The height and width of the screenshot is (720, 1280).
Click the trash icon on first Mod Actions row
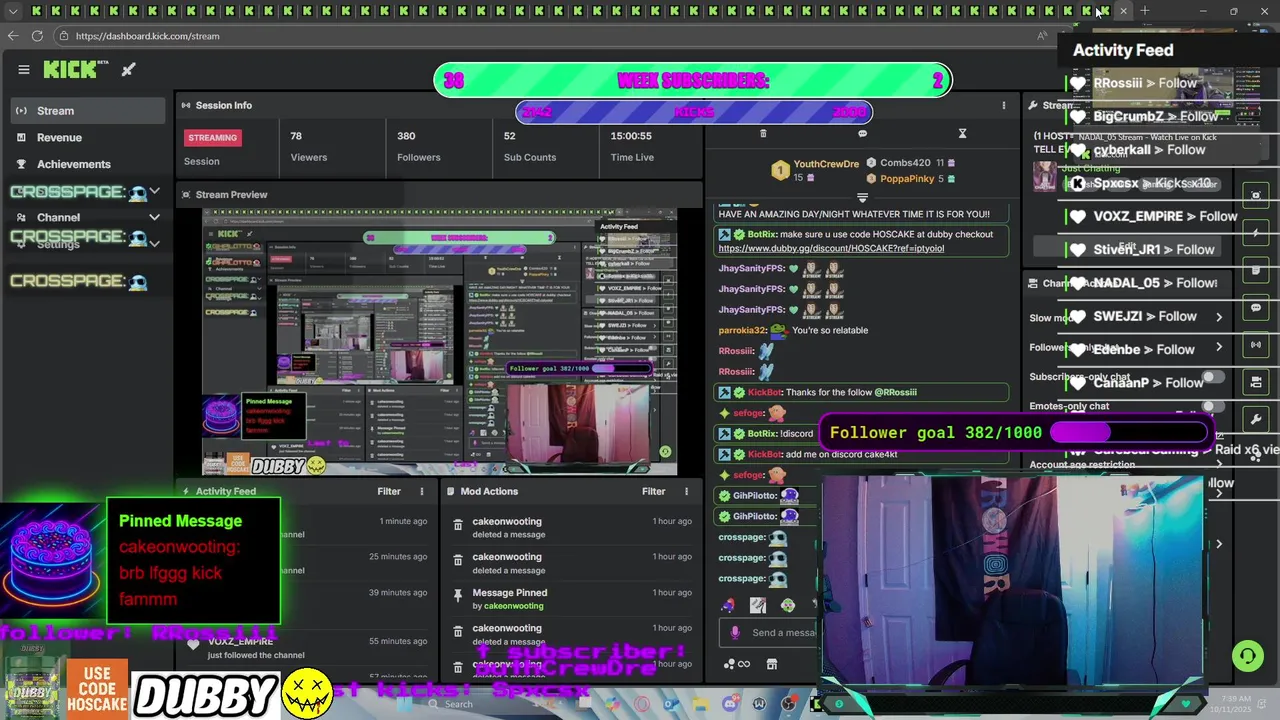(x=458, y=523)
